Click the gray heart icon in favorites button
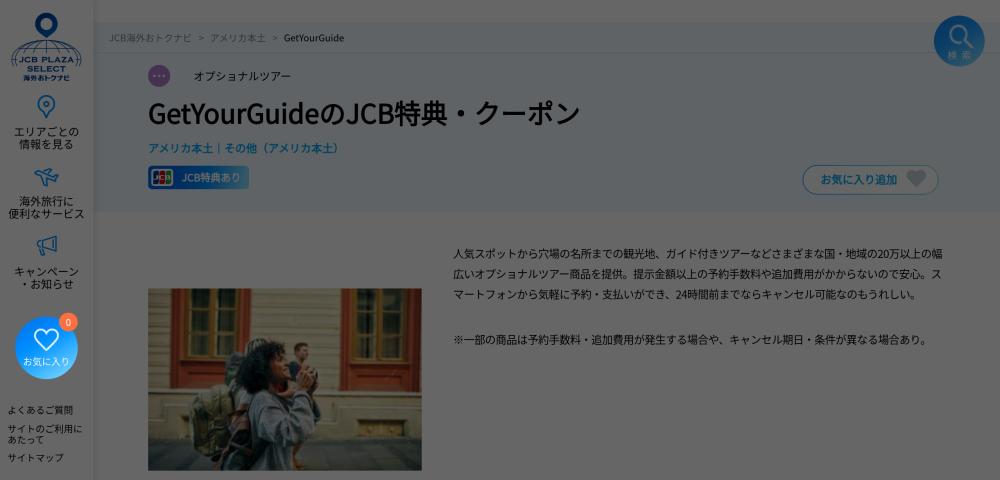This screenshot has width=1000, height=480. [x=916, y=179]
